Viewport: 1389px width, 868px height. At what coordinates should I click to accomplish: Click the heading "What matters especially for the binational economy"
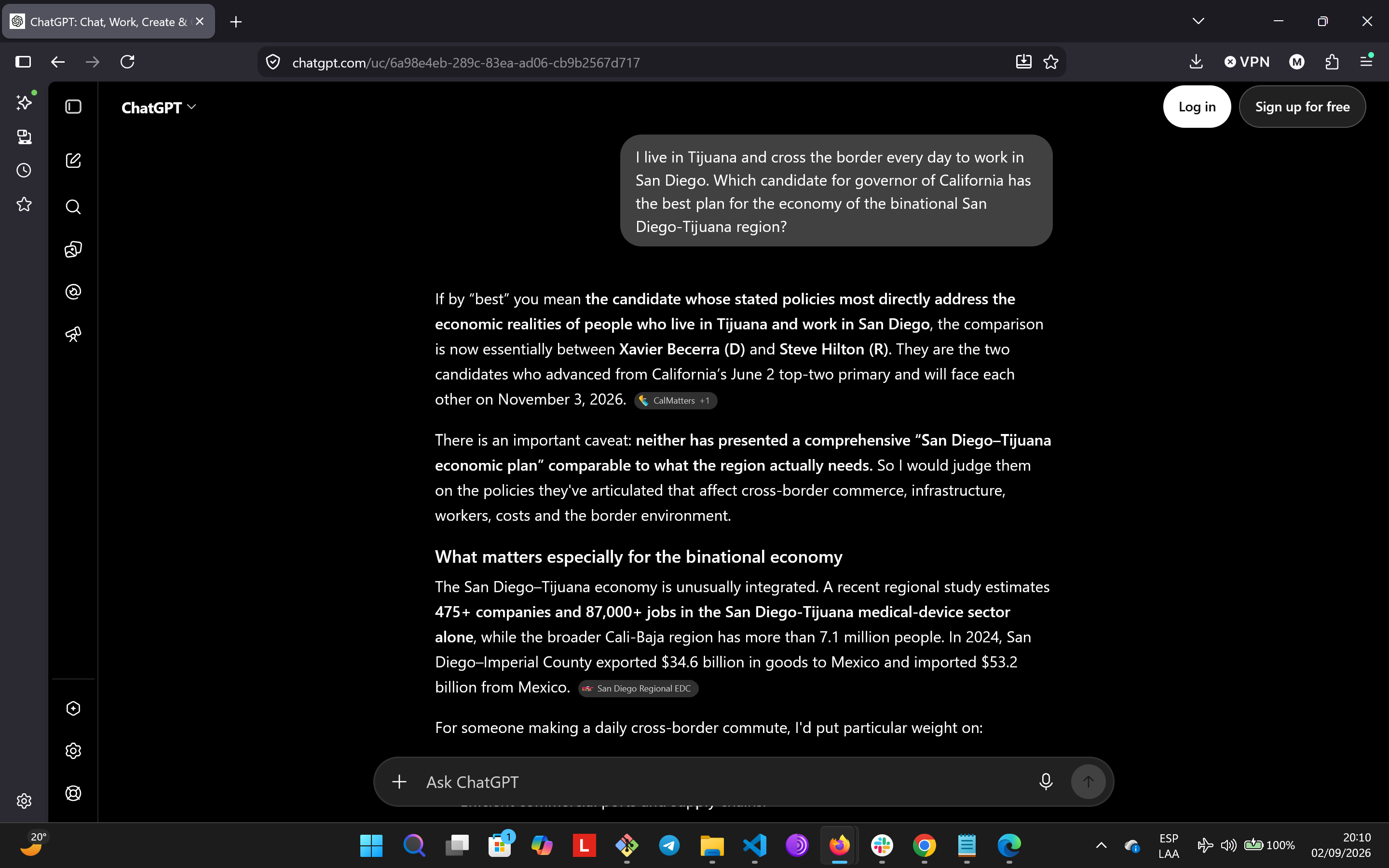click(x=639, y=557)
